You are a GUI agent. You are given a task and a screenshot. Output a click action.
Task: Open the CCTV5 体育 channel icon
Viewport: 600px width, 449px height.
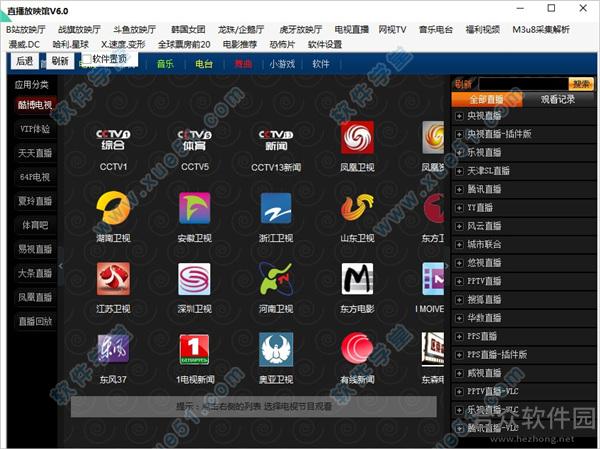click(x=195, y=140)
